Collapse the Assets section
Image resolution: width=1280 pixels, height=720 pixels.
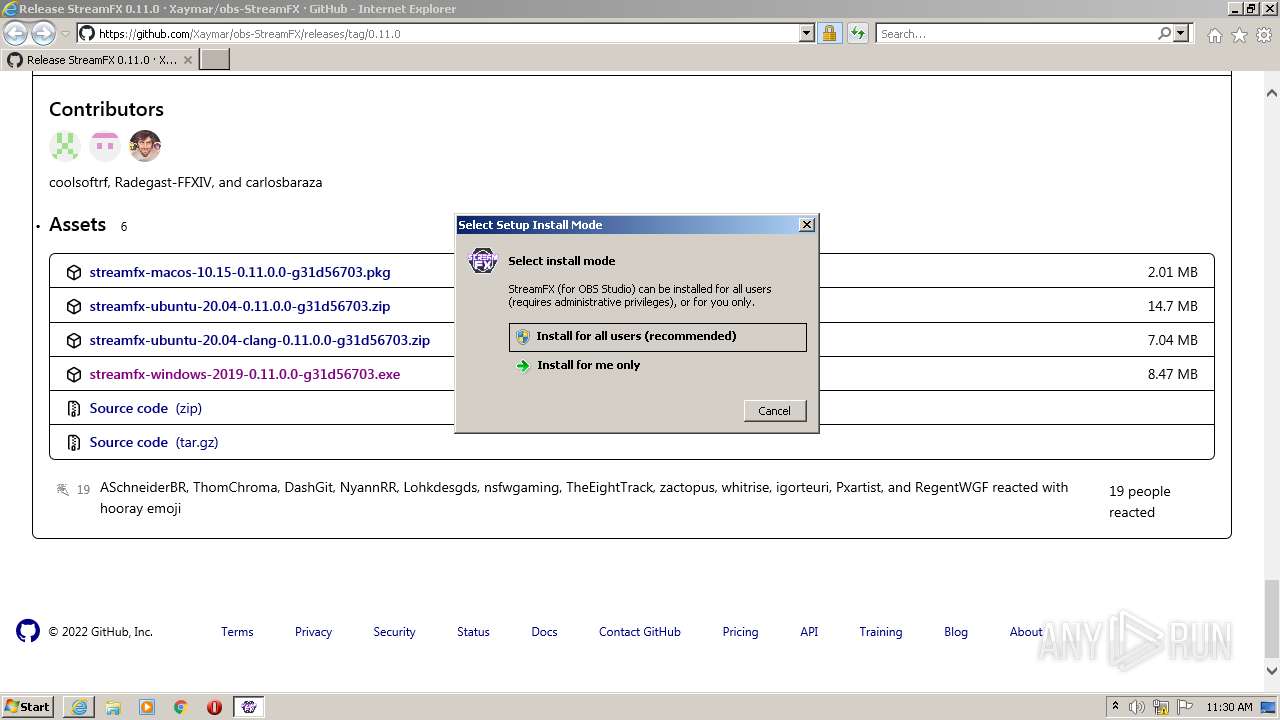click(x=77, y=225)
